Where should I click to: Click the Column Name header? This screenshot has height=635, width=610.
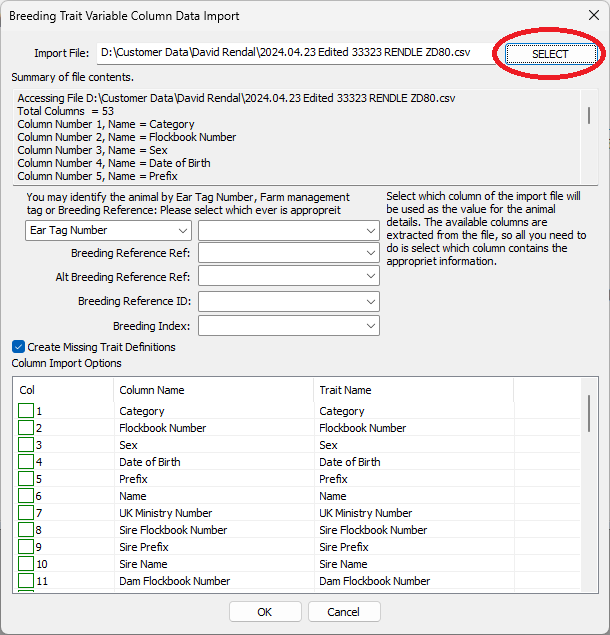pos(214,390)
